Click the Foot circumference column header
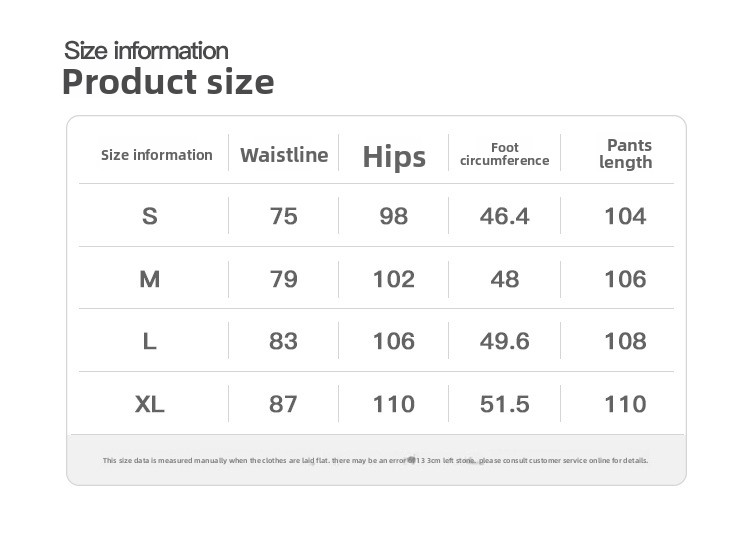 pos(505,154)
